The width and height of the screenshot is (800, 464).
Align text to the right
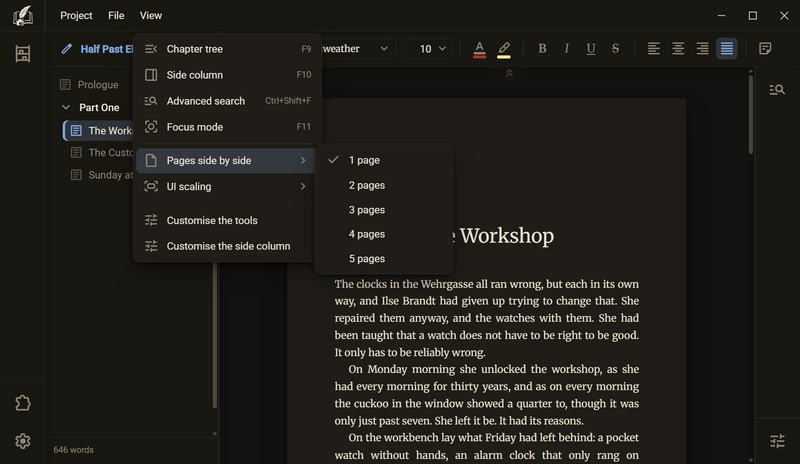click(x=703, y=48)
